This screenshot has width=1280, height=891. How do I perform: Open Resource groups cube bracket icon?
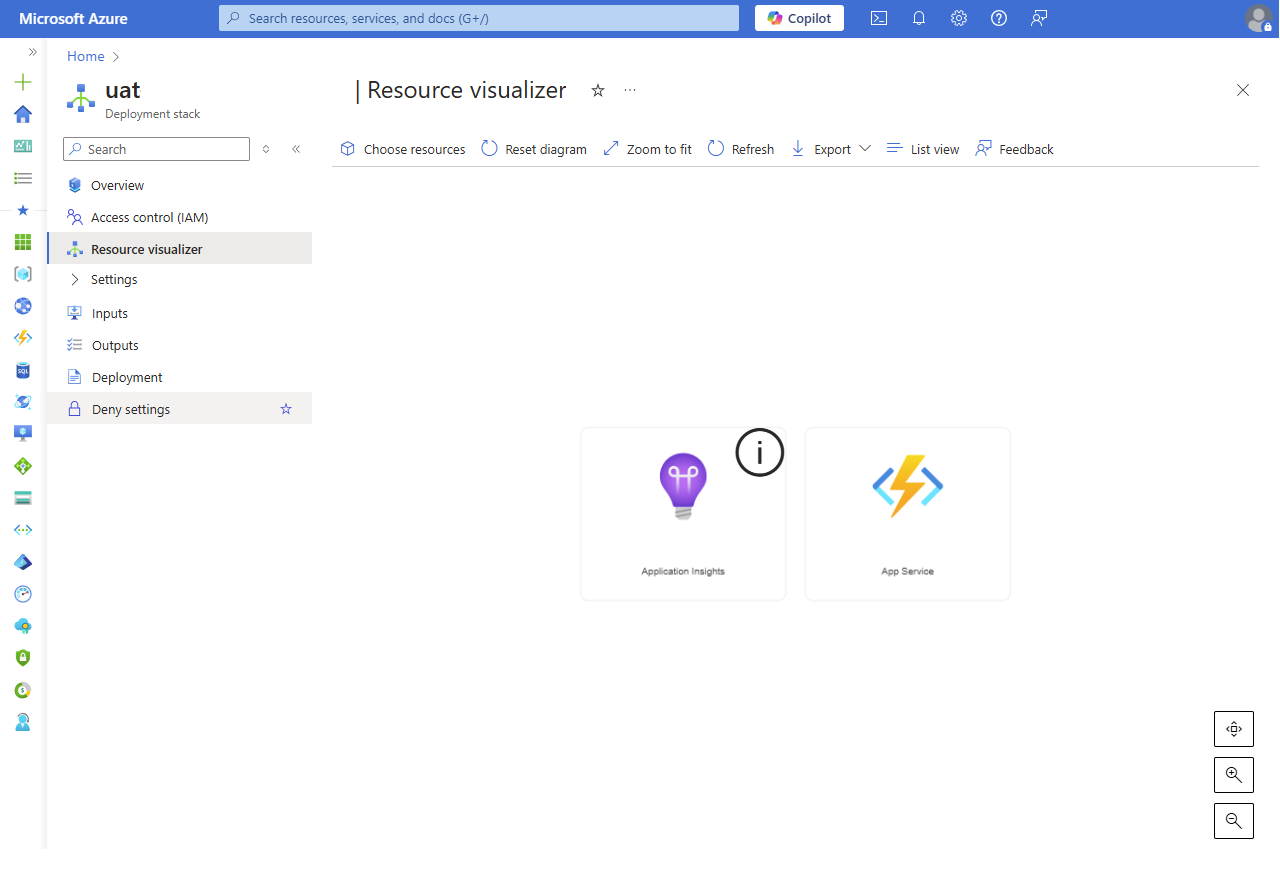click(x=23, y=274)
